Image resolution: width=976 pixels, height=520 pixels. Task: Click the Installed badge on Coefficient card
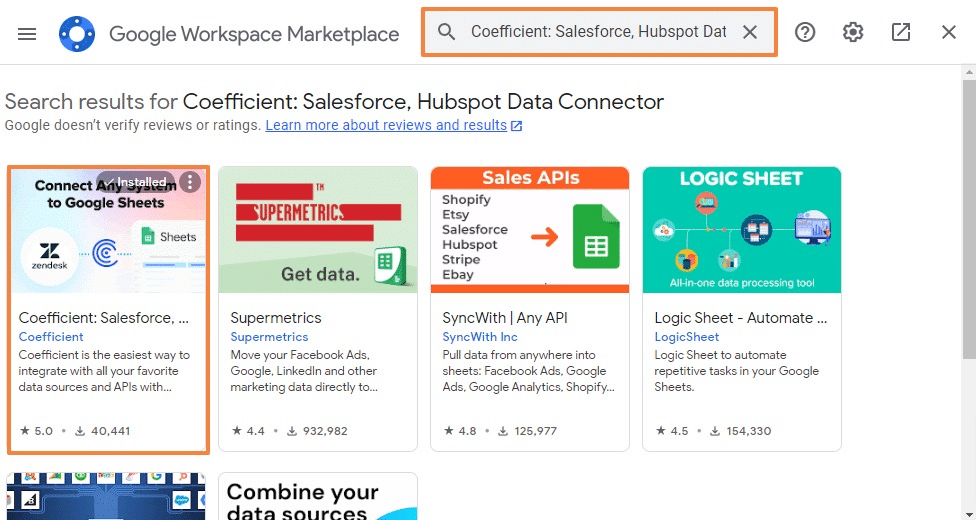(136, 182)
